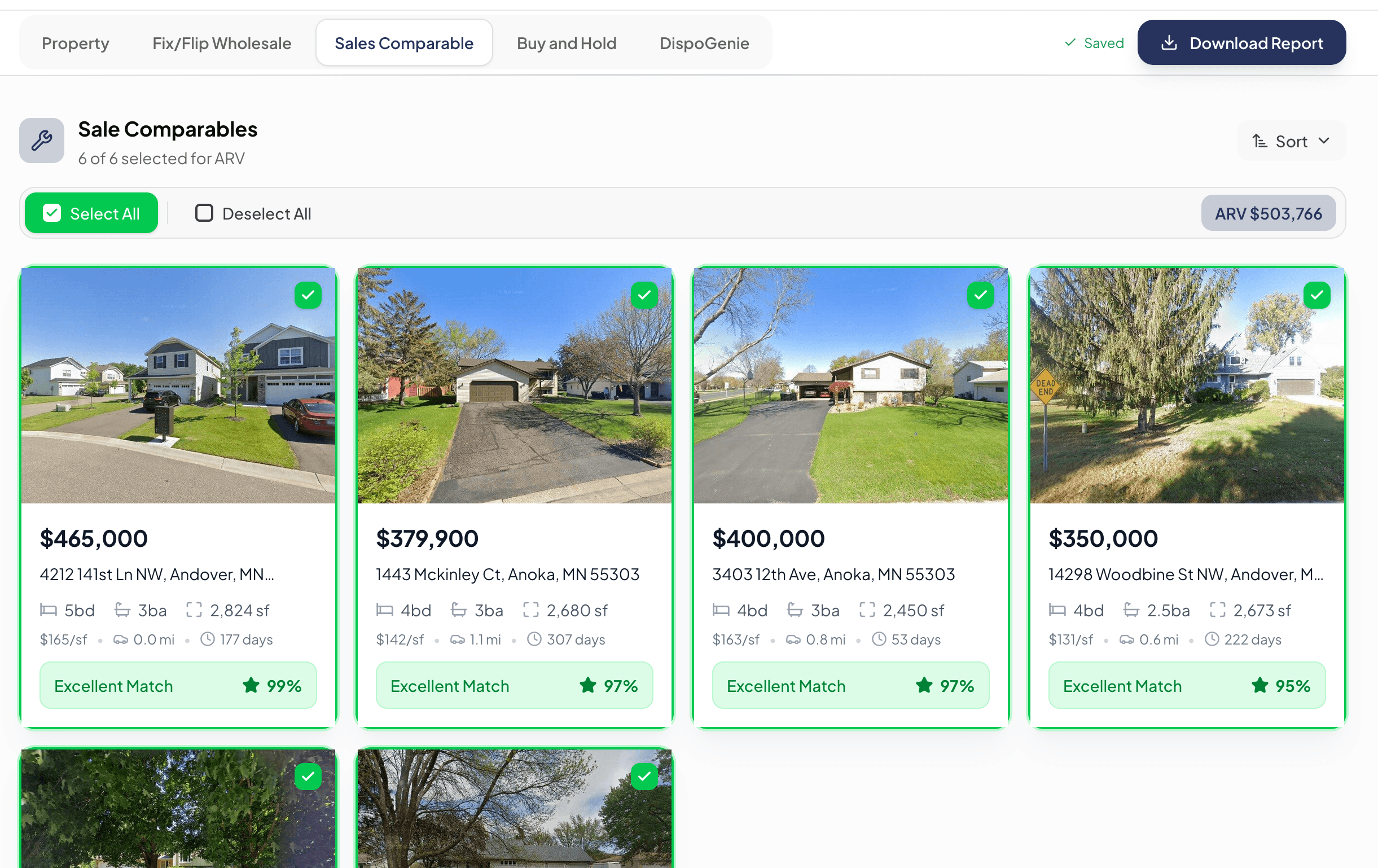Uncheck the $379,900 comparable checkmark

644,295
